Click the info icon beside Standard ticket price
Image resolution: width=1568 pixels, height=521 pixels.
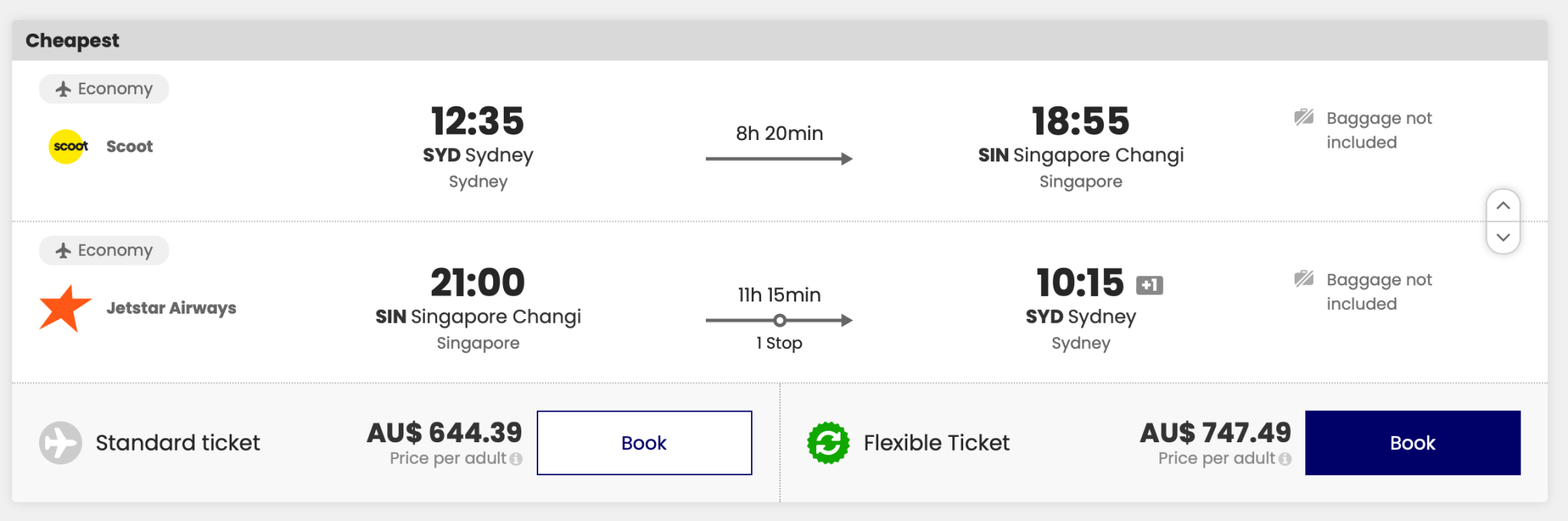point(517,460)
